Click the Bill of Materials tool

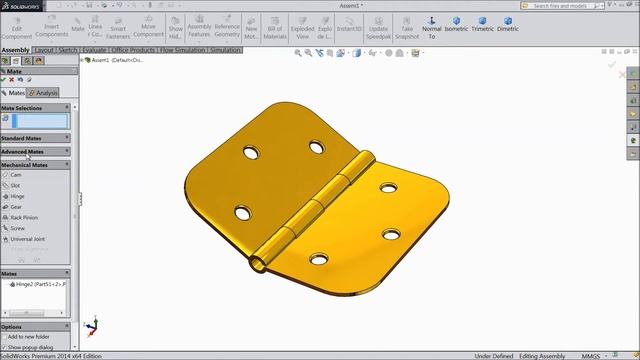click(275, 28)
